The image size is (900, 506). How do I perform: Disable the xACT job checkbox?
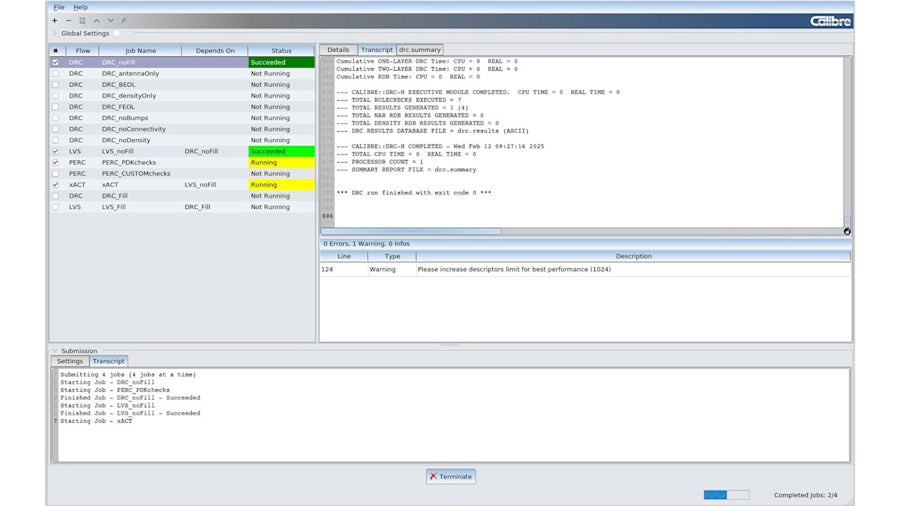click(56, 185)
